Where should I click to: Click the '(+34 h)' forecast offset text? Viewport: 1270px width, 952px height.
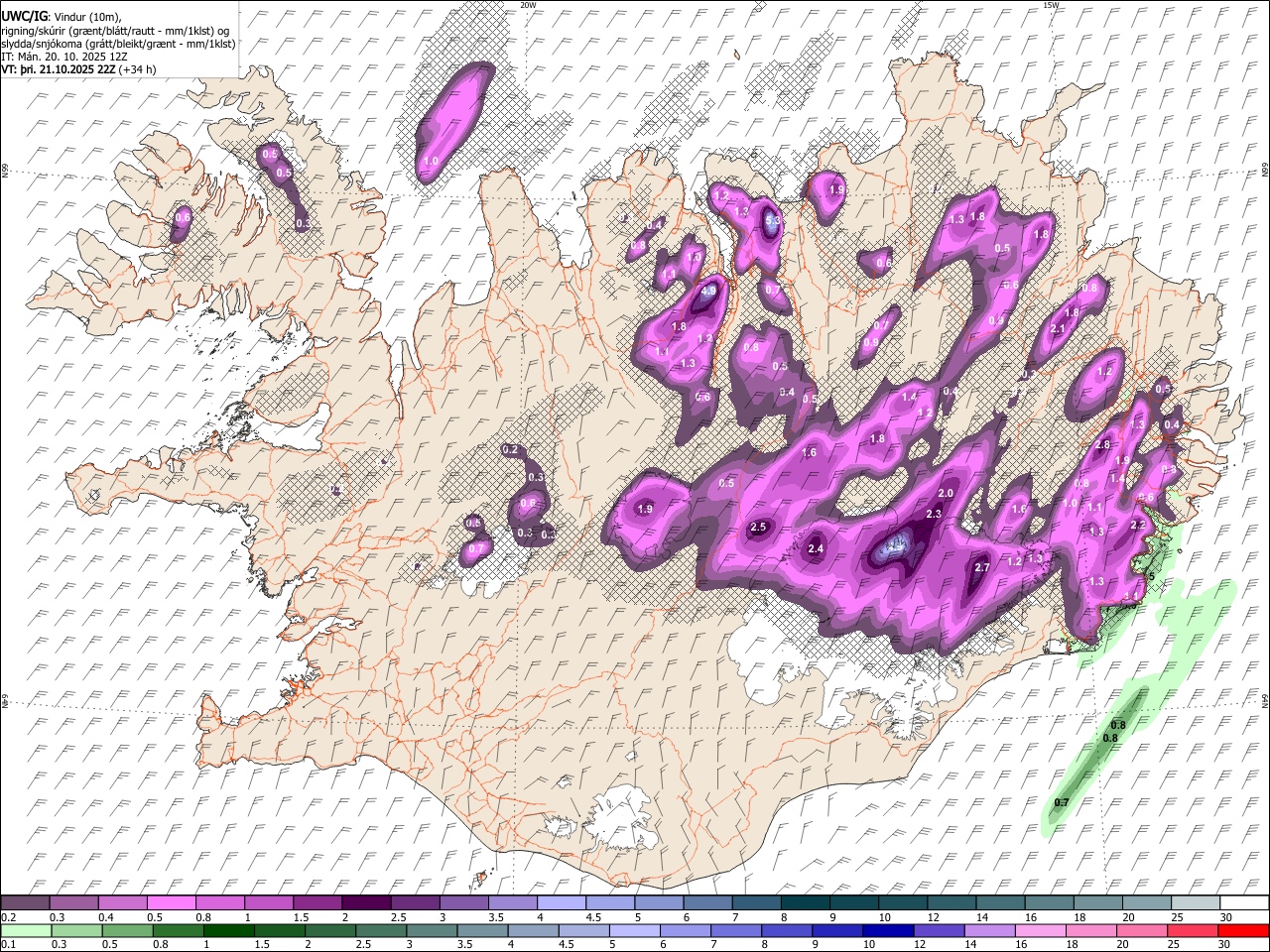[x=137, y=69]
